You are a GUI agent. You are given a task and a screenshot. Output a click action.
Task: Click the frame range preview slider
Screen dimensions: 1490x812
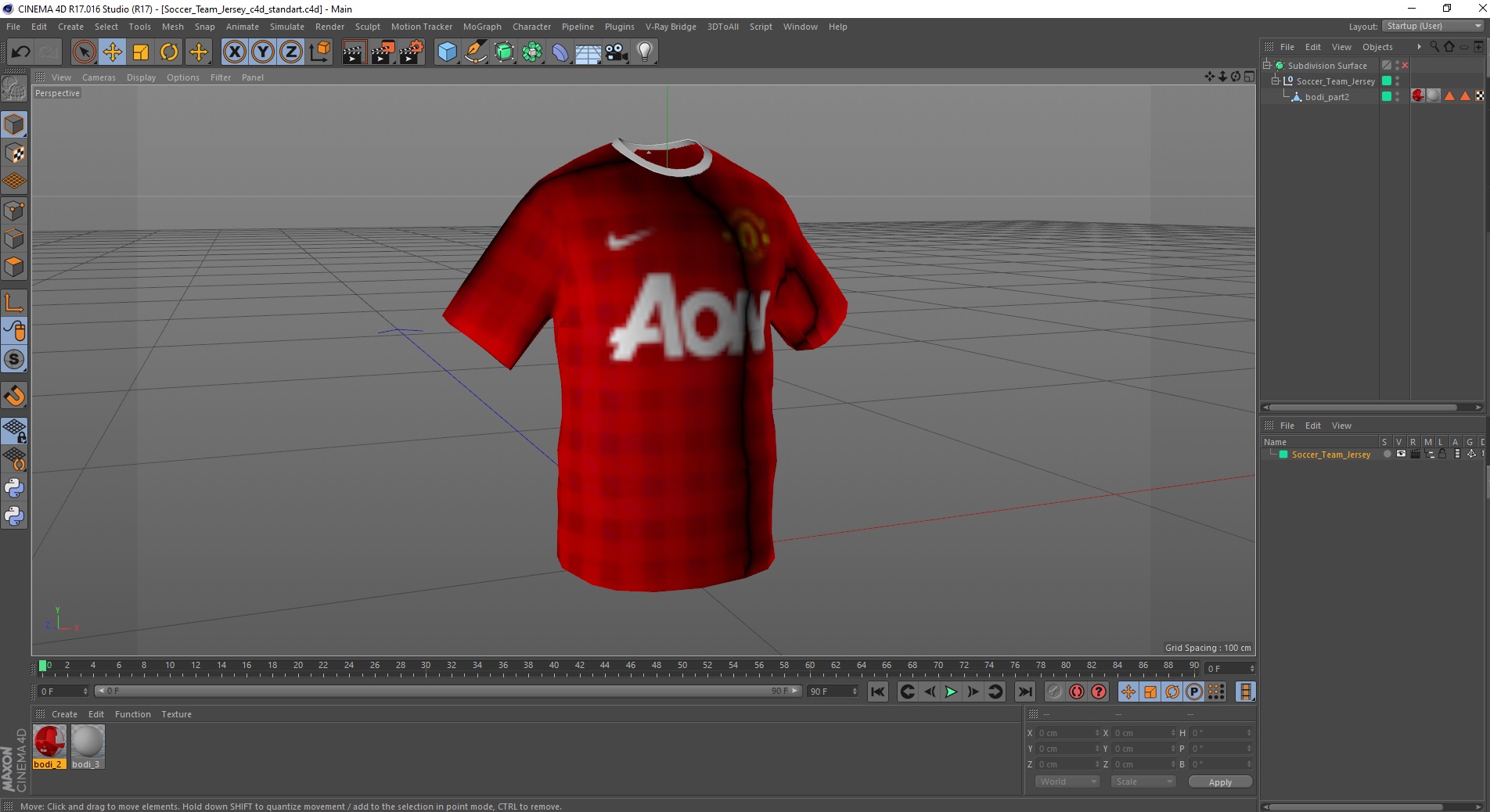448,691
